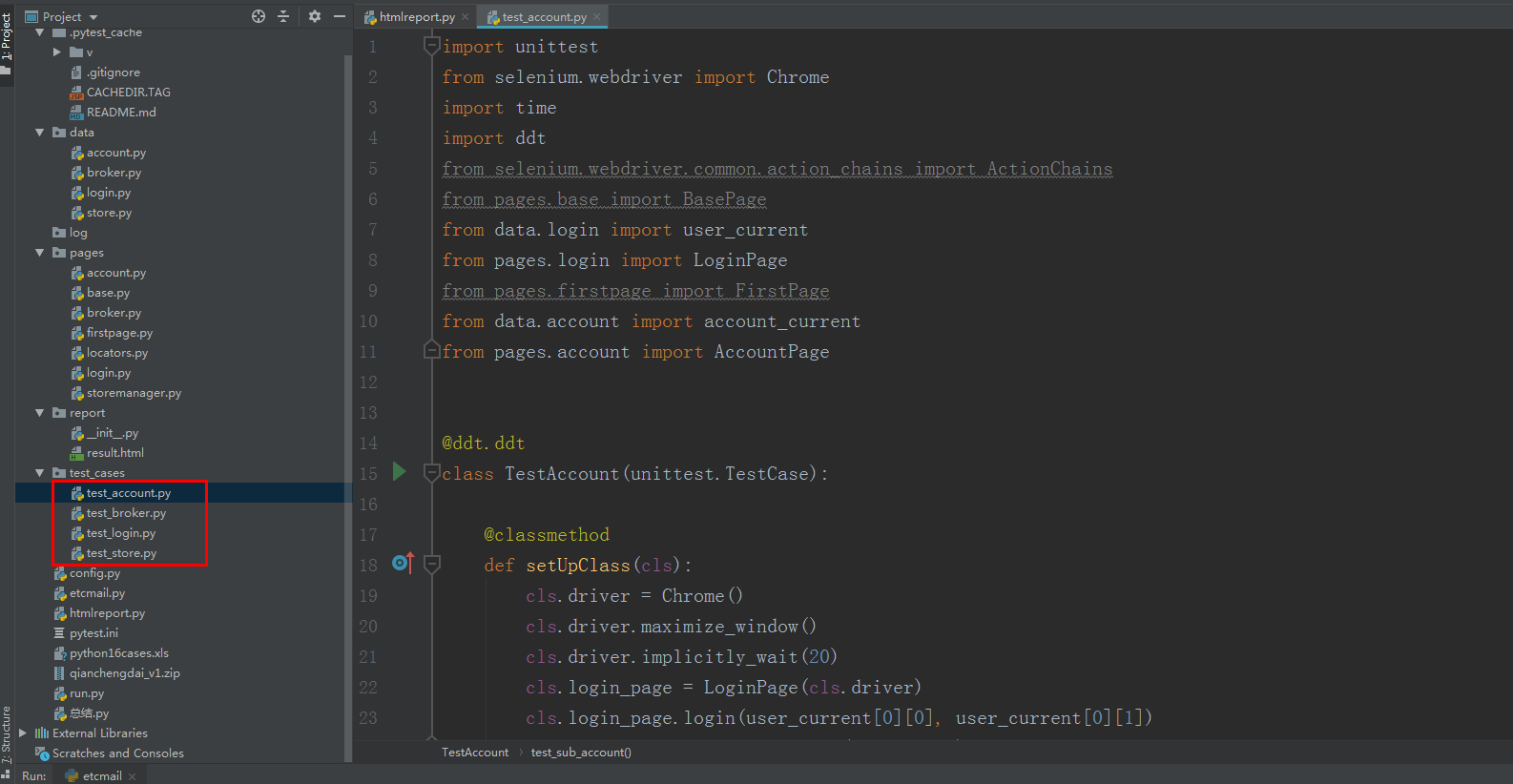Collapse the test_cases folder
The image size is (1513, 784).
click(40, 473)
